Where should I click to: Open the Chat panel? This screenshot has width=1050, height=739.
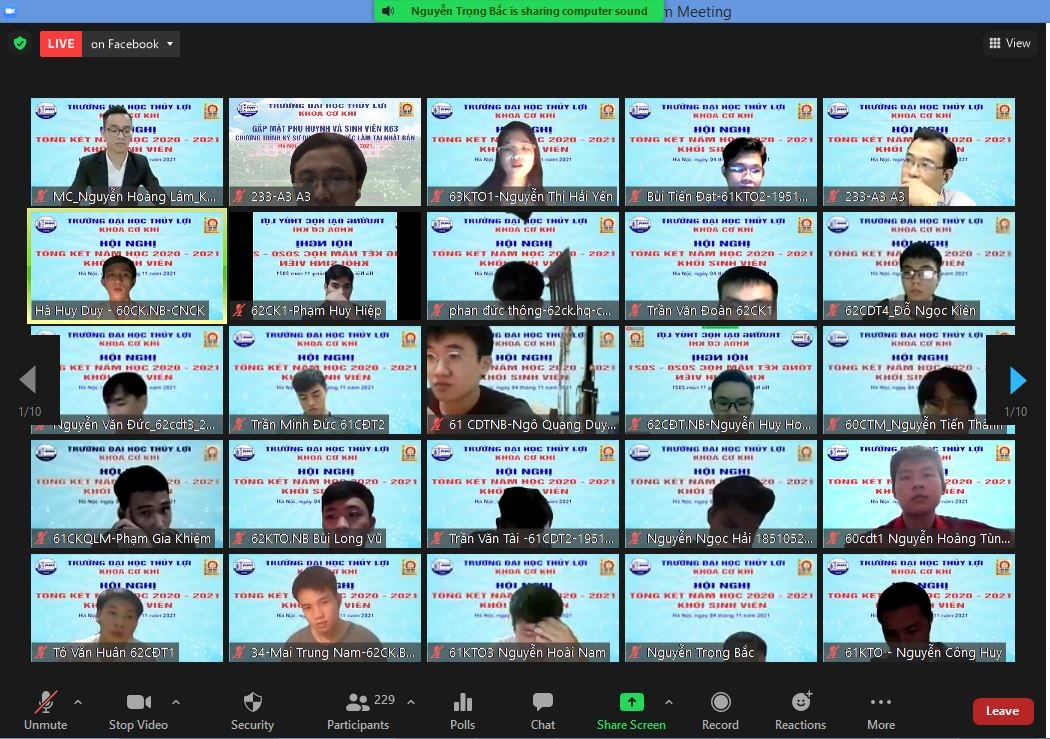tap(543, 710)
